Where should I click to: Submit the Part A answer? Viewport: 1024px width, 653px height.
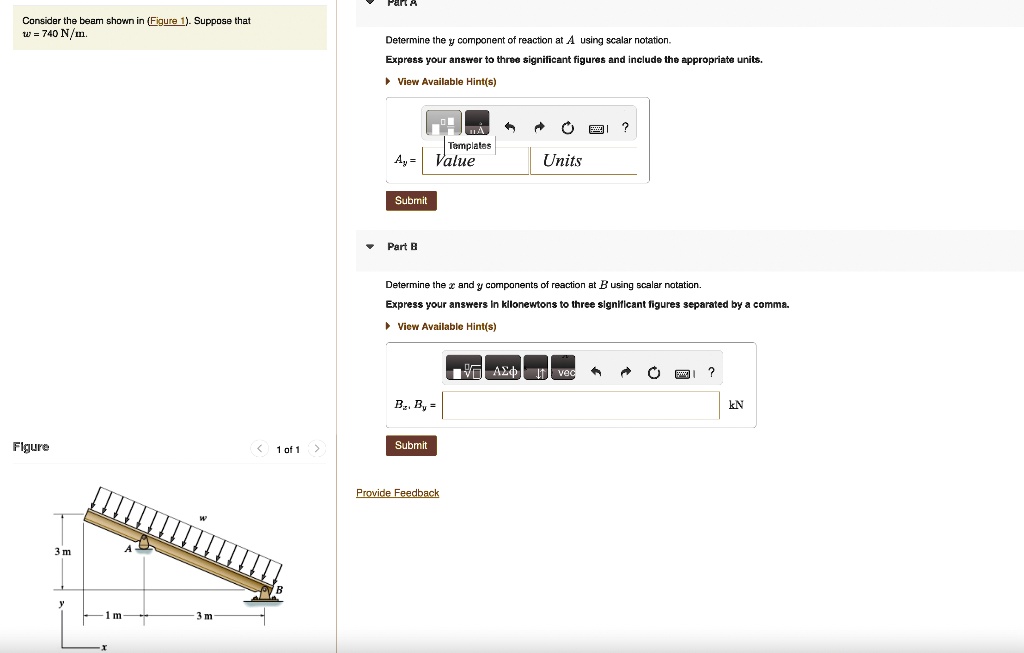click(410, 200)
